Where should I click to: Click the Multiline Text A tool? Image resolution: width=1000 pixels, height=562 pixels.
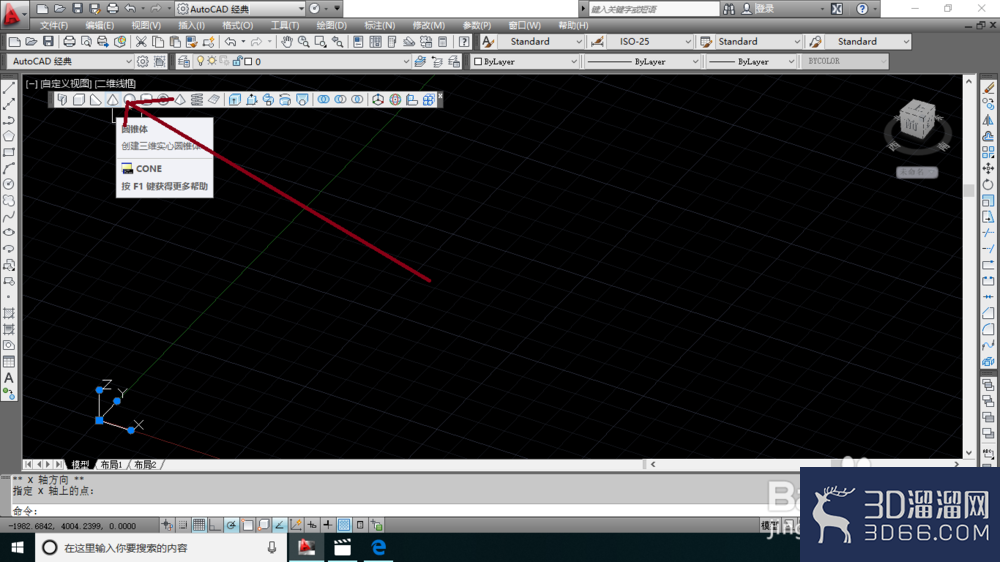pyautogui.click(x=9, y=378)
